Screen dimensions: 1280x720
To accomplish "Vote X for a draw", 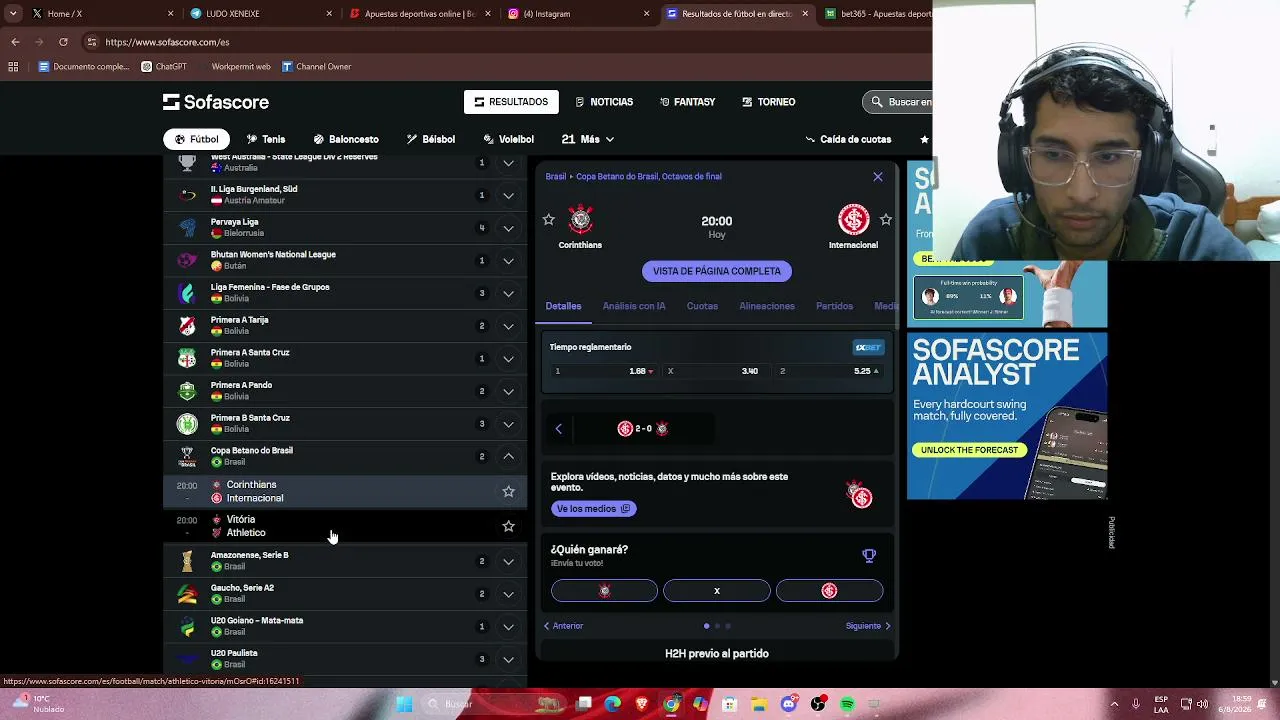I will click(x=717, y=591).
